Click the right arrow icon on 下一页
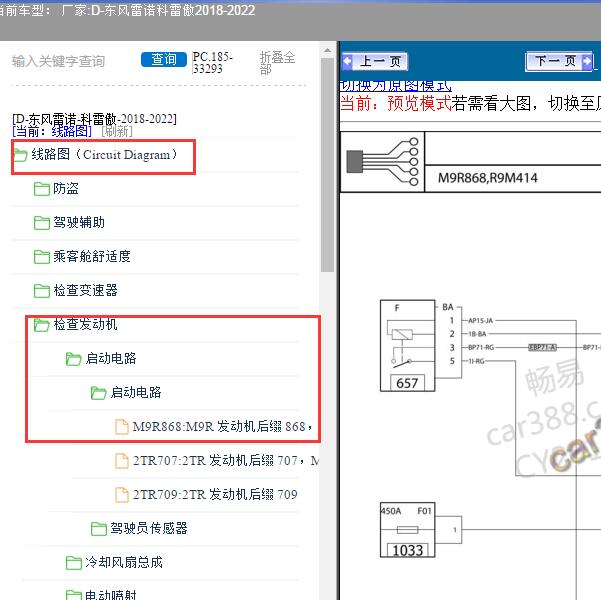Viewport: 601px width, 600px height. click(586, 61)
